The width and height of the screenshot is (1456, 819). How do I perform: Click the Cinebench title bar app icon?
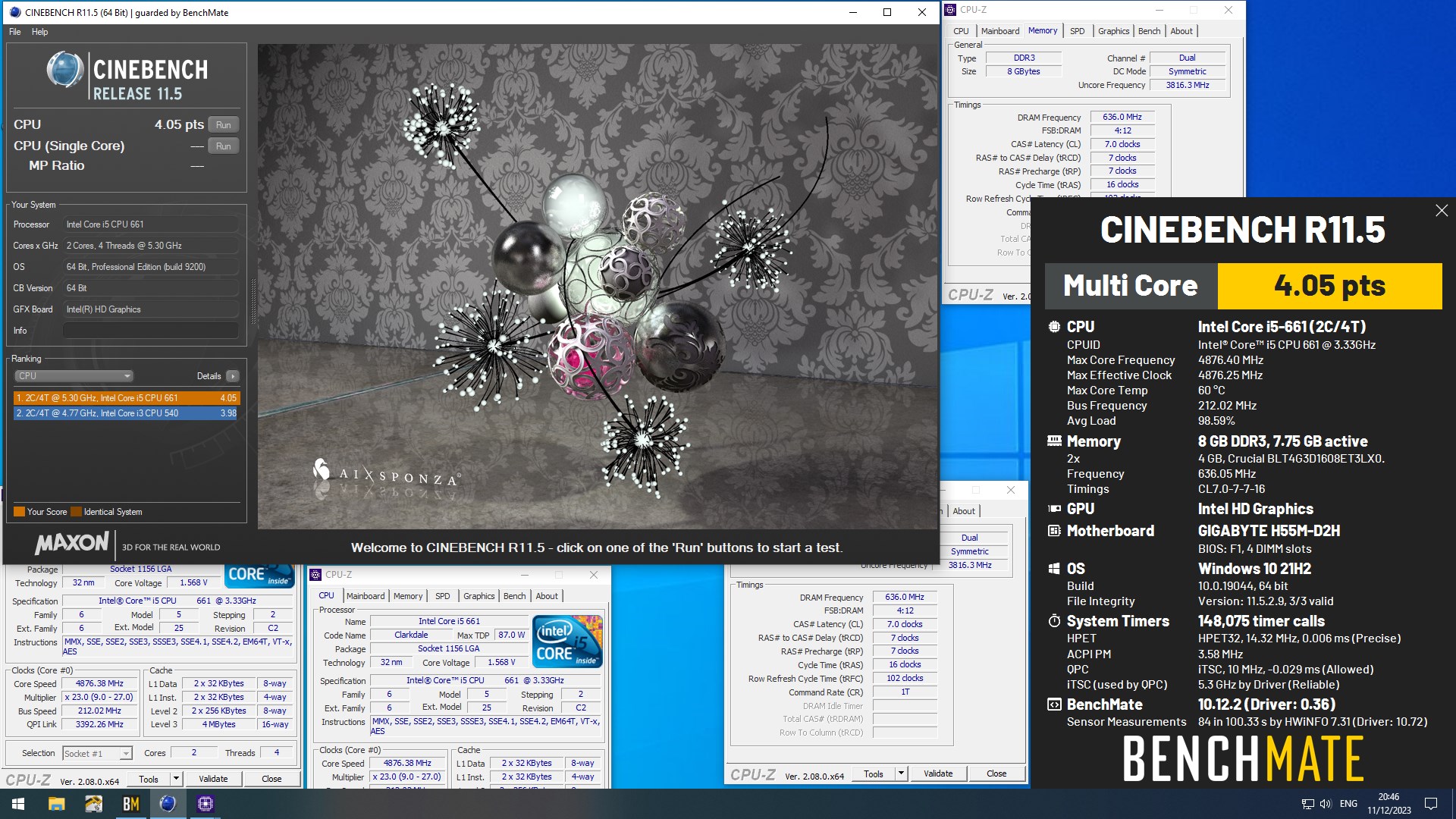click(x=14, y=12)
